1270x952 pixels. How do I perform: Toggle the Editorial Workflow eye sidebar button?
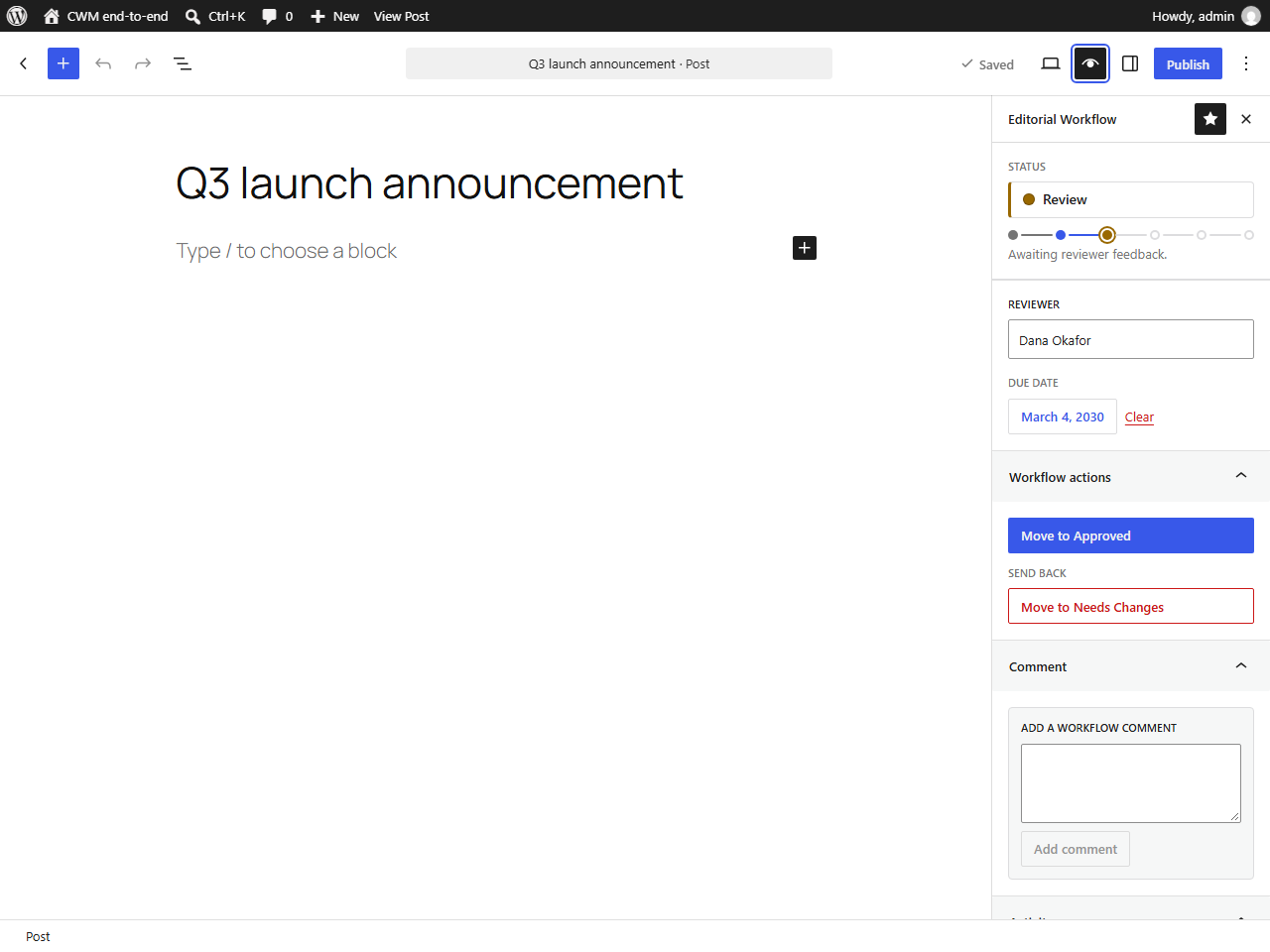[x=1090, y=63]
